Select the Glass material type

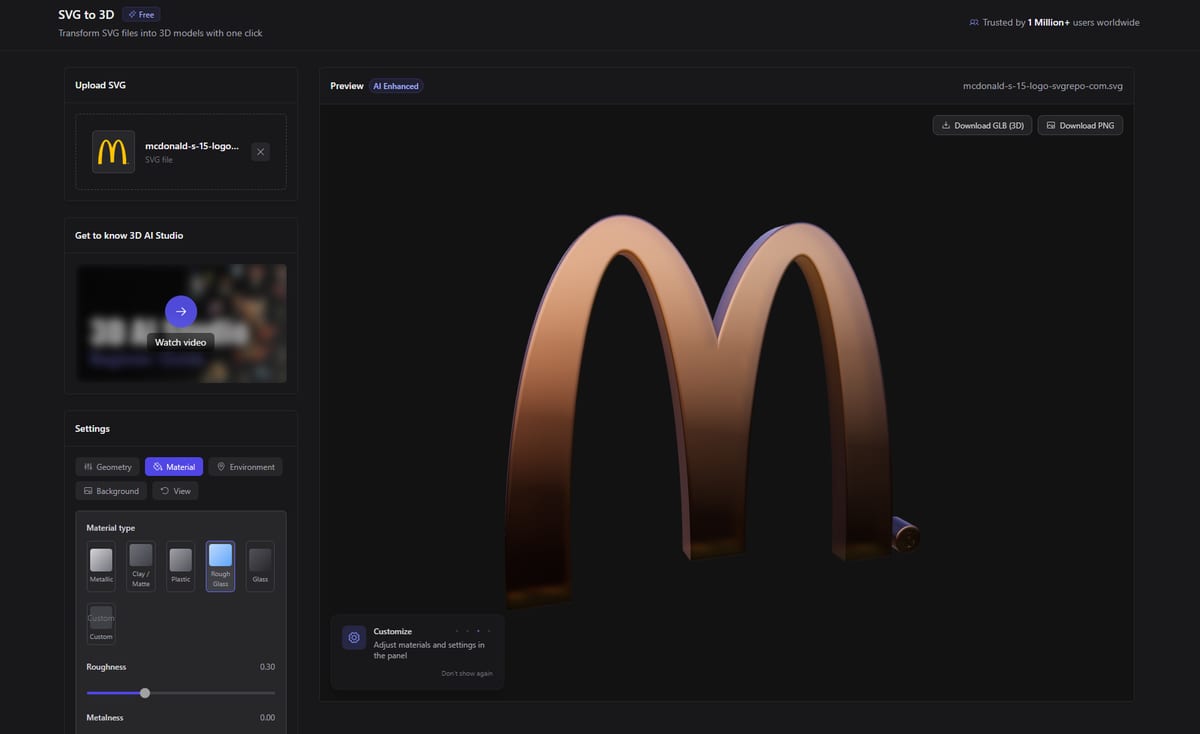pos(260,566)
